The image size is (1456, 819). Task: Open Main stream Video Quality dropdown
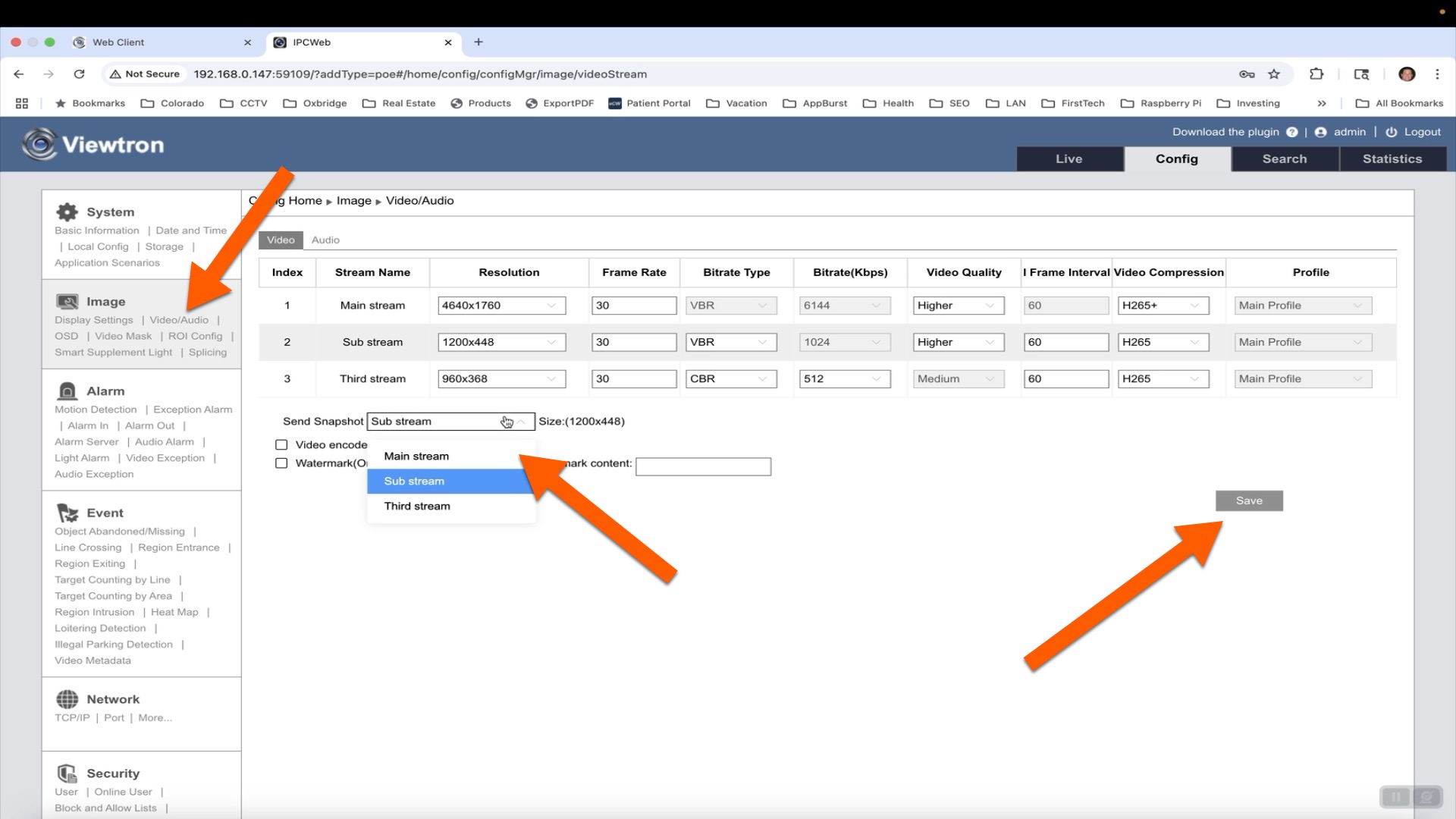tap(959, 306)
